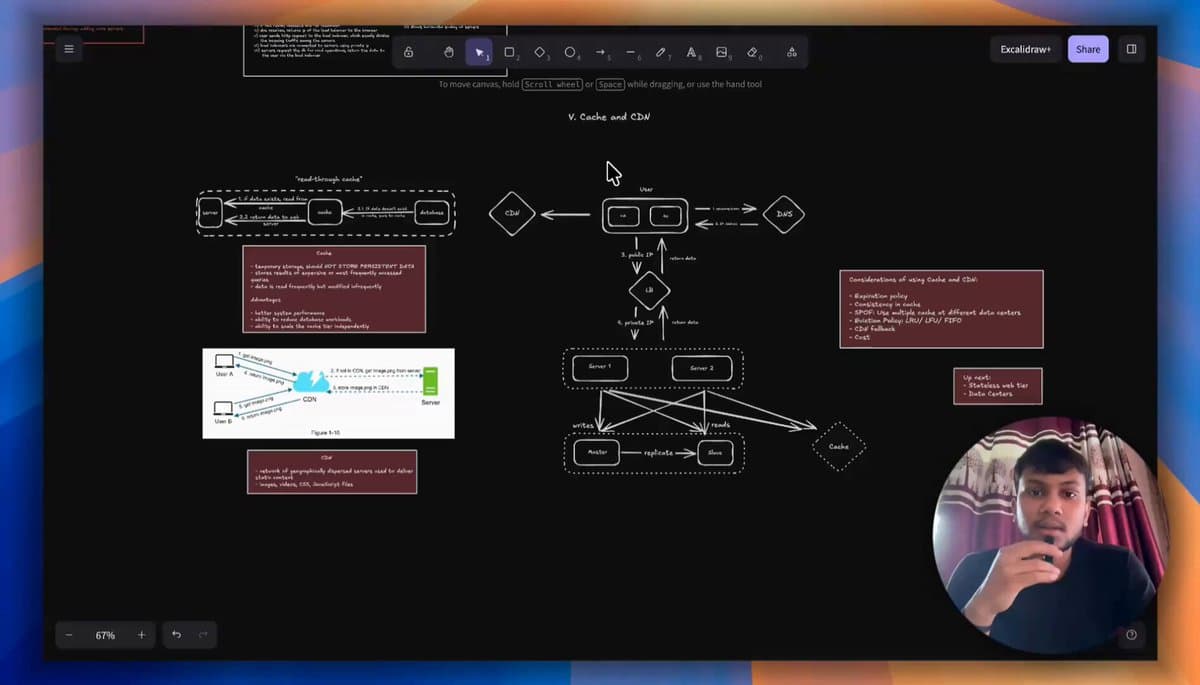Select the Server 2 box
The width and height of the screenshot is (1200, 685).
(x=702, y=368)
